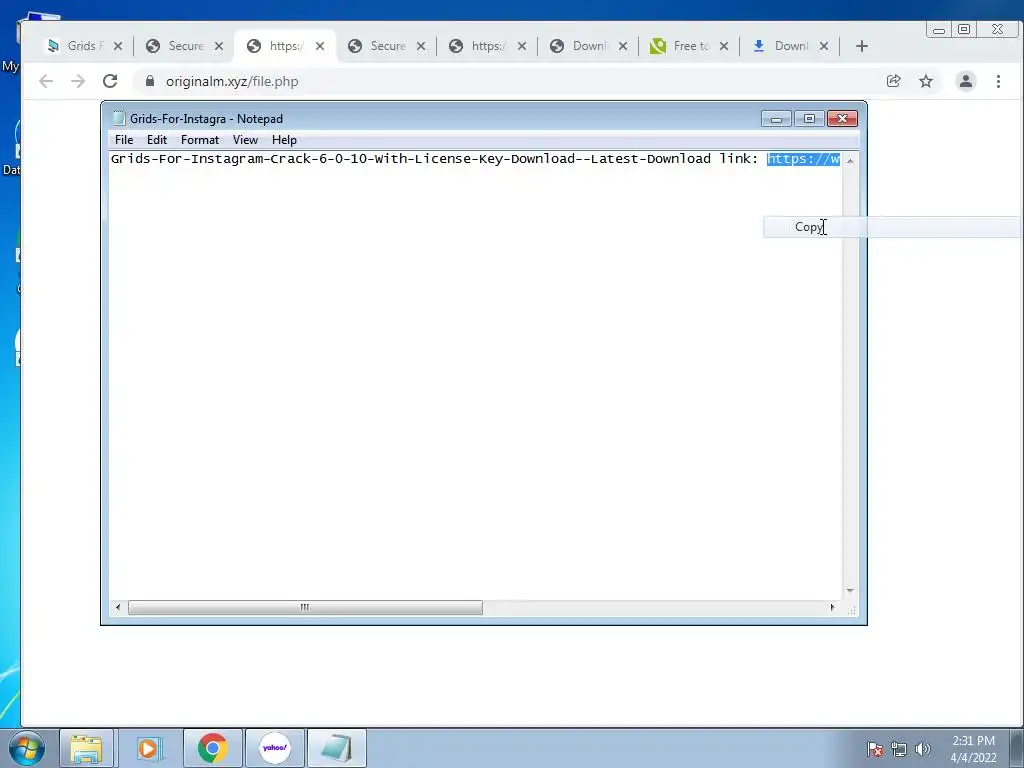
Task: Go back in Chrome
Action: point(46,81)
